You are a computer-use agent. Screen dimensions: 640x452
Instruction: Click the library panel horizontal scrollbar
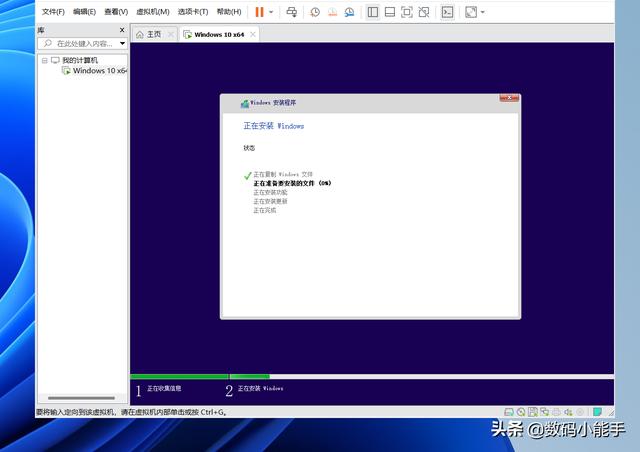pyautogui.click(x=81, y=398)
